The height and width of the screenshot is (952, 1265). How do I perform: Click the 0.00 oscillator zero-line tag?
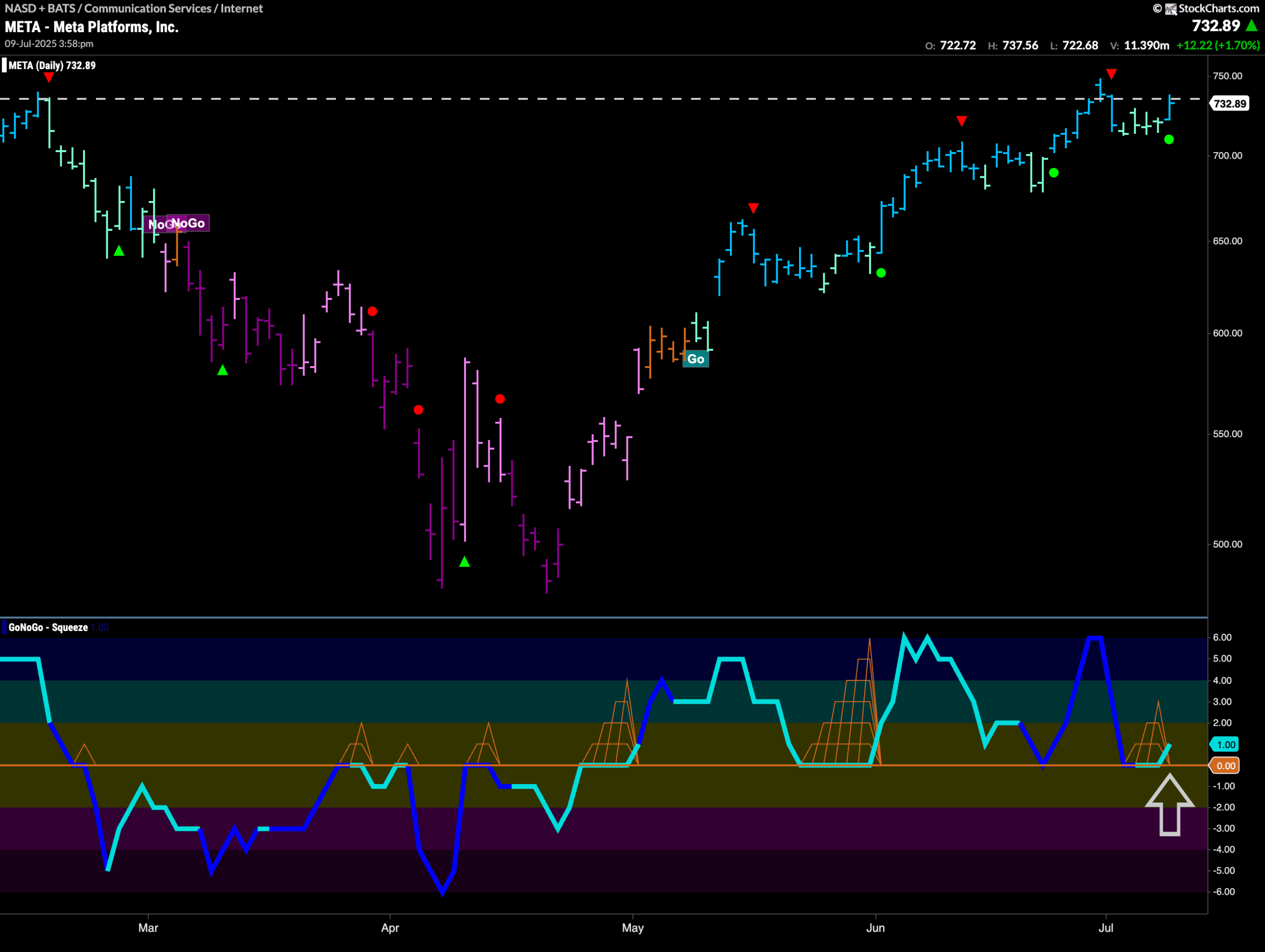1225,766
